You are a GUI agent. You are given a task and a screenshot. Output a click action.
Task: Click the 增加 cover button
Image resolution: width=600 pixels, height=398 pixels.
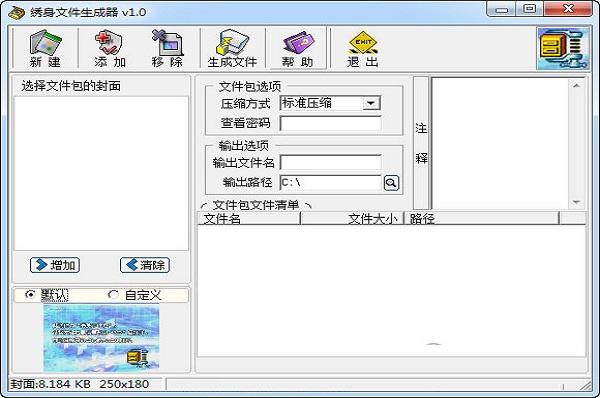coord(55,265)
